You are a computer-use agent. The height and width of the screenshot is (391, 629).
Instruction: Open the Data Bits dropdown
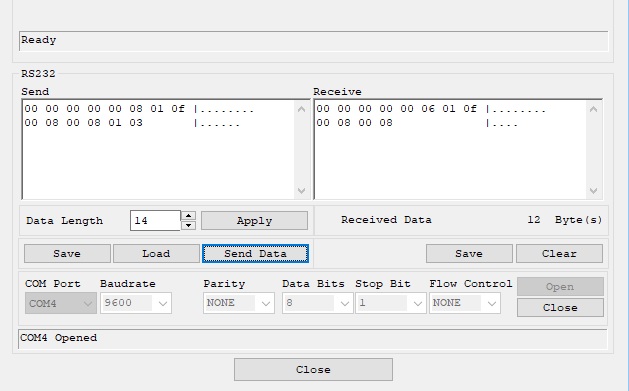[x=317, y=303]
